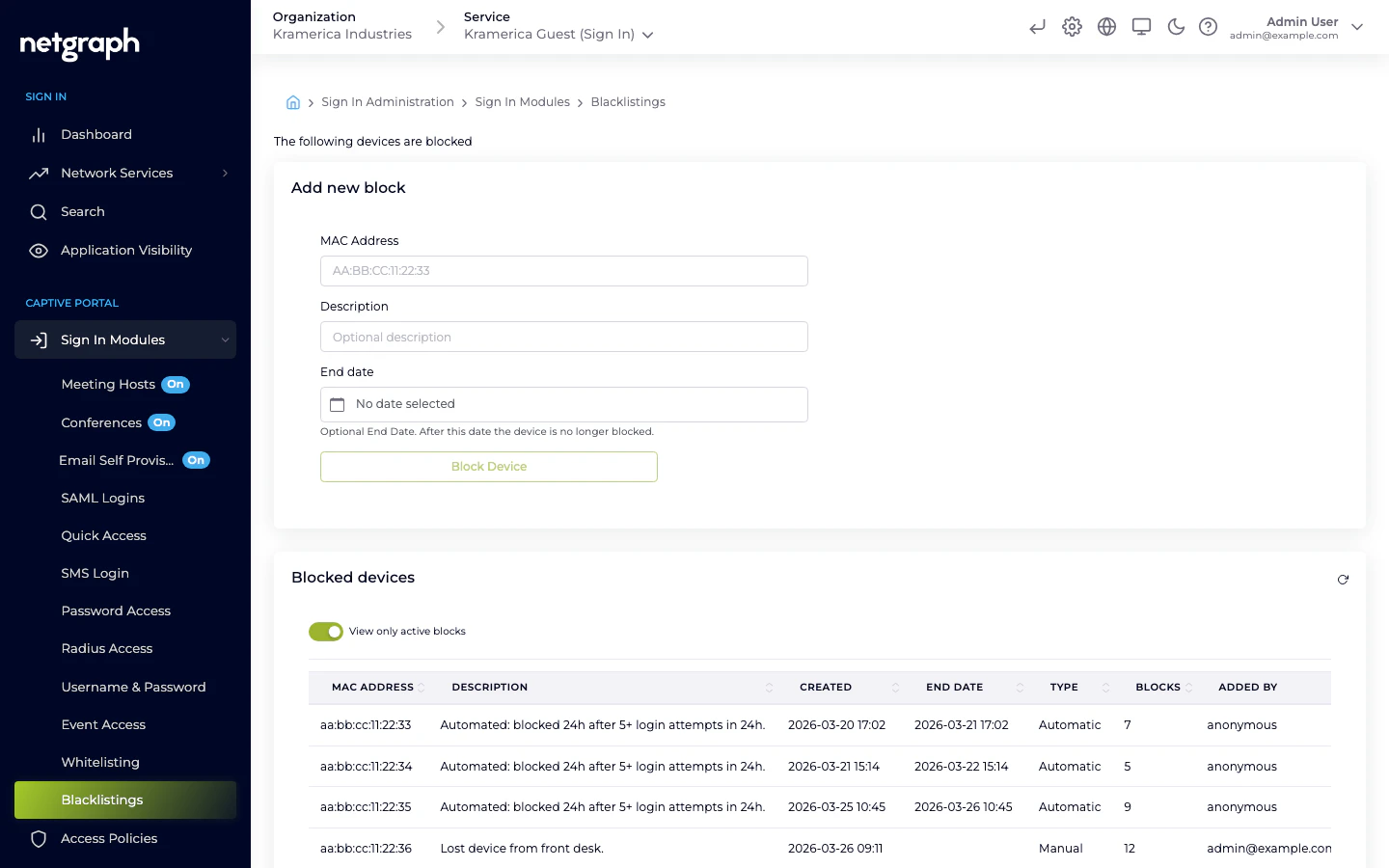Open SAML Logins sidebar entry

(x=102, y=498)
